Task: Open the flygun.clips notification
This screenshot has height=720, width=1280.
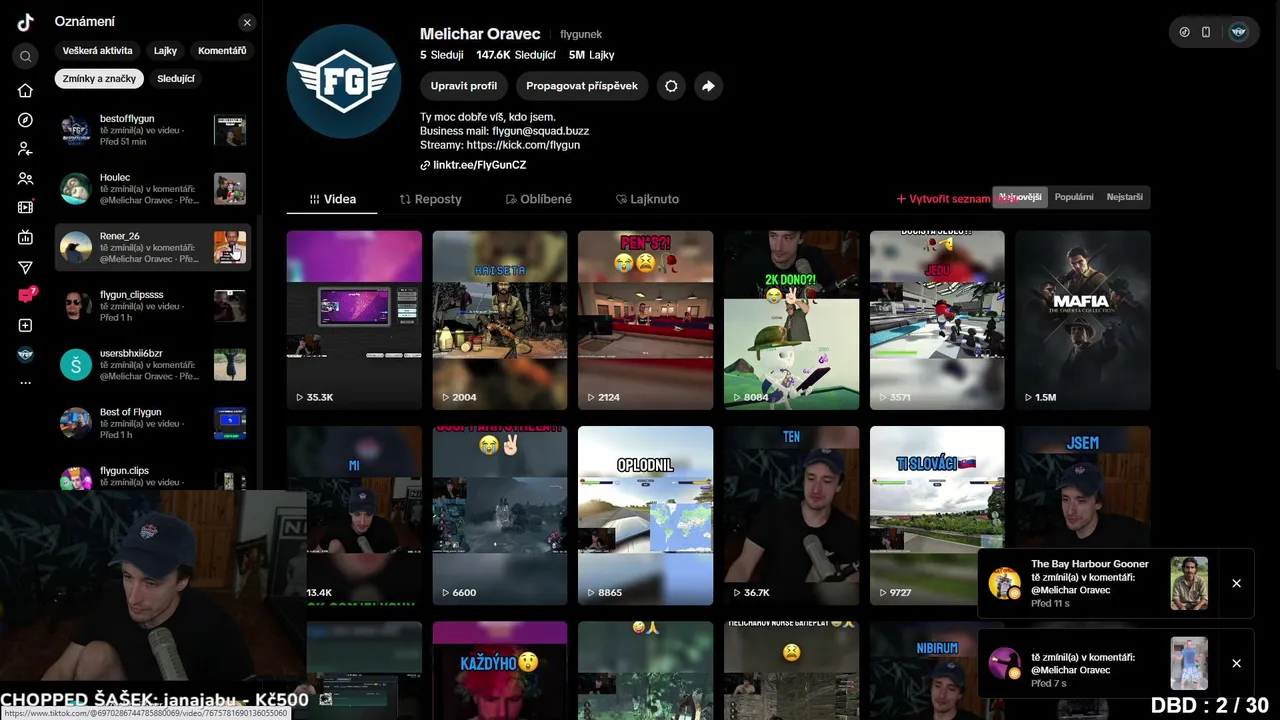Action: 153,478
